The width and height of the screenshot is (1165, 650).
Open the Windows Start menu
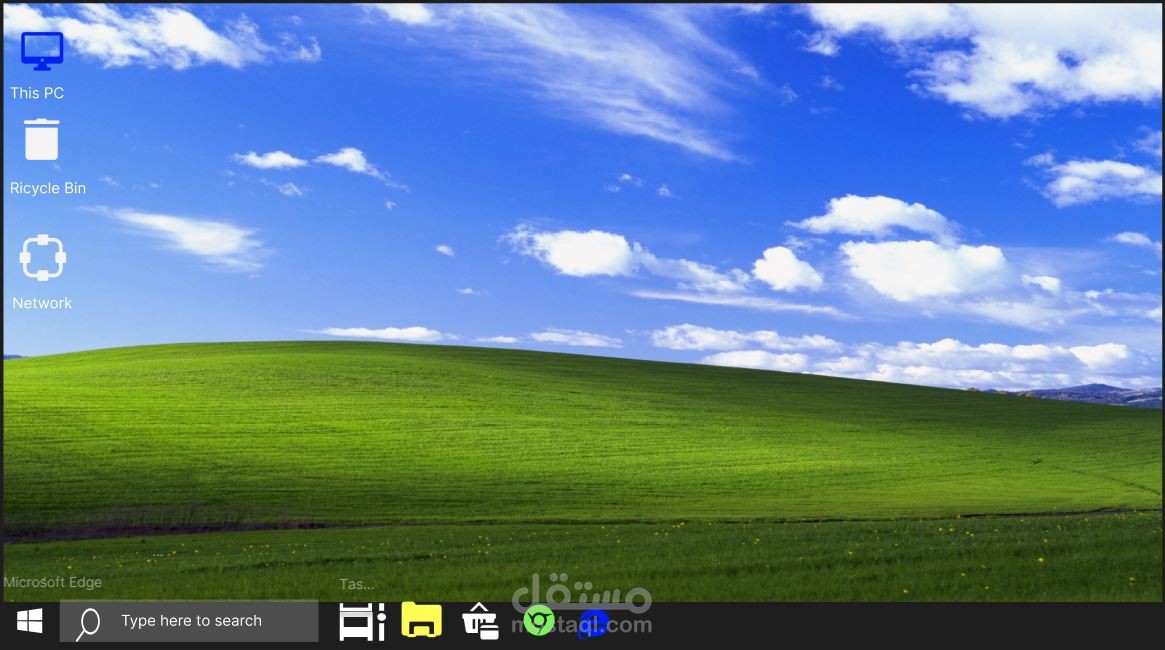(x=30, y=621)
